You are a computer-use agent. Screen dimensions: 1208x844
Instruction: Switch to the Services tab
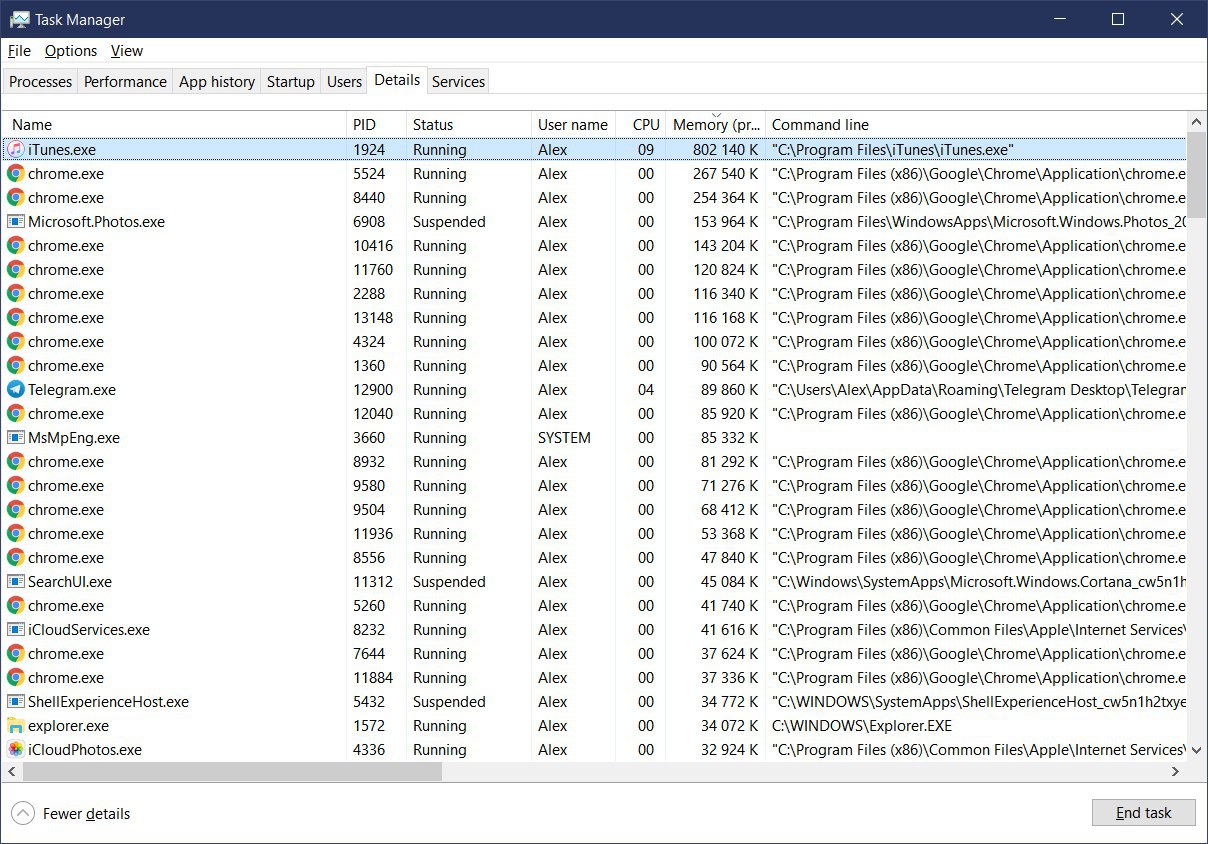[x=458, y=82]
